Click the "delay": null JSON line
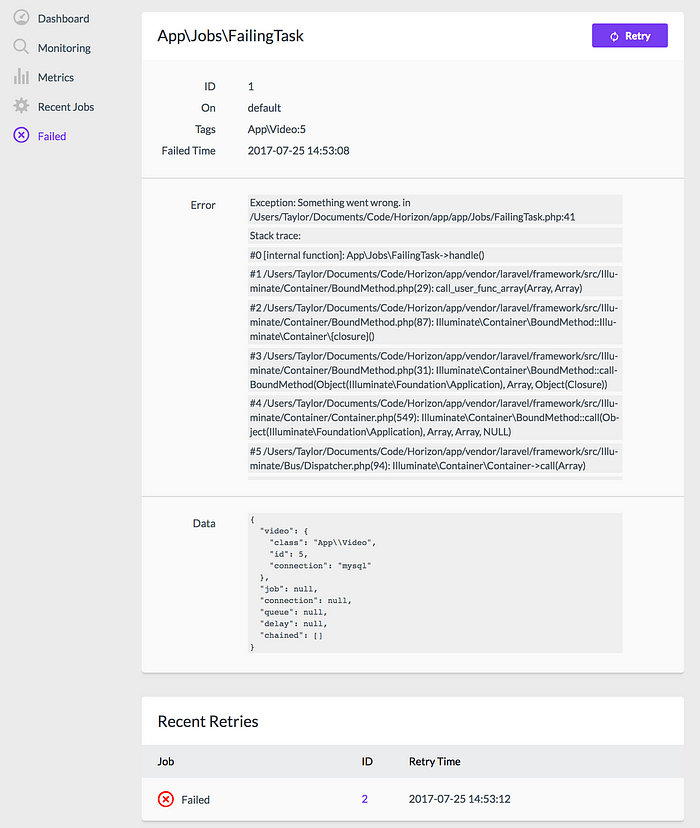 point(294,624)
